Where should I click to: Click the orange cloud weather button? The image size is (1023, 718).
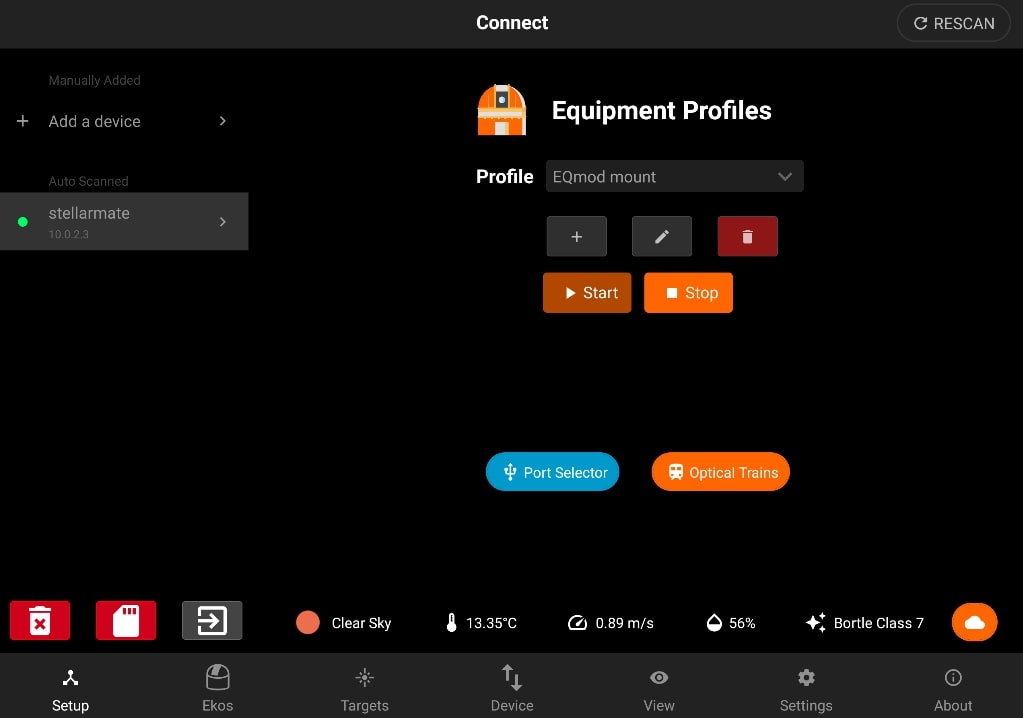point(974,622)
